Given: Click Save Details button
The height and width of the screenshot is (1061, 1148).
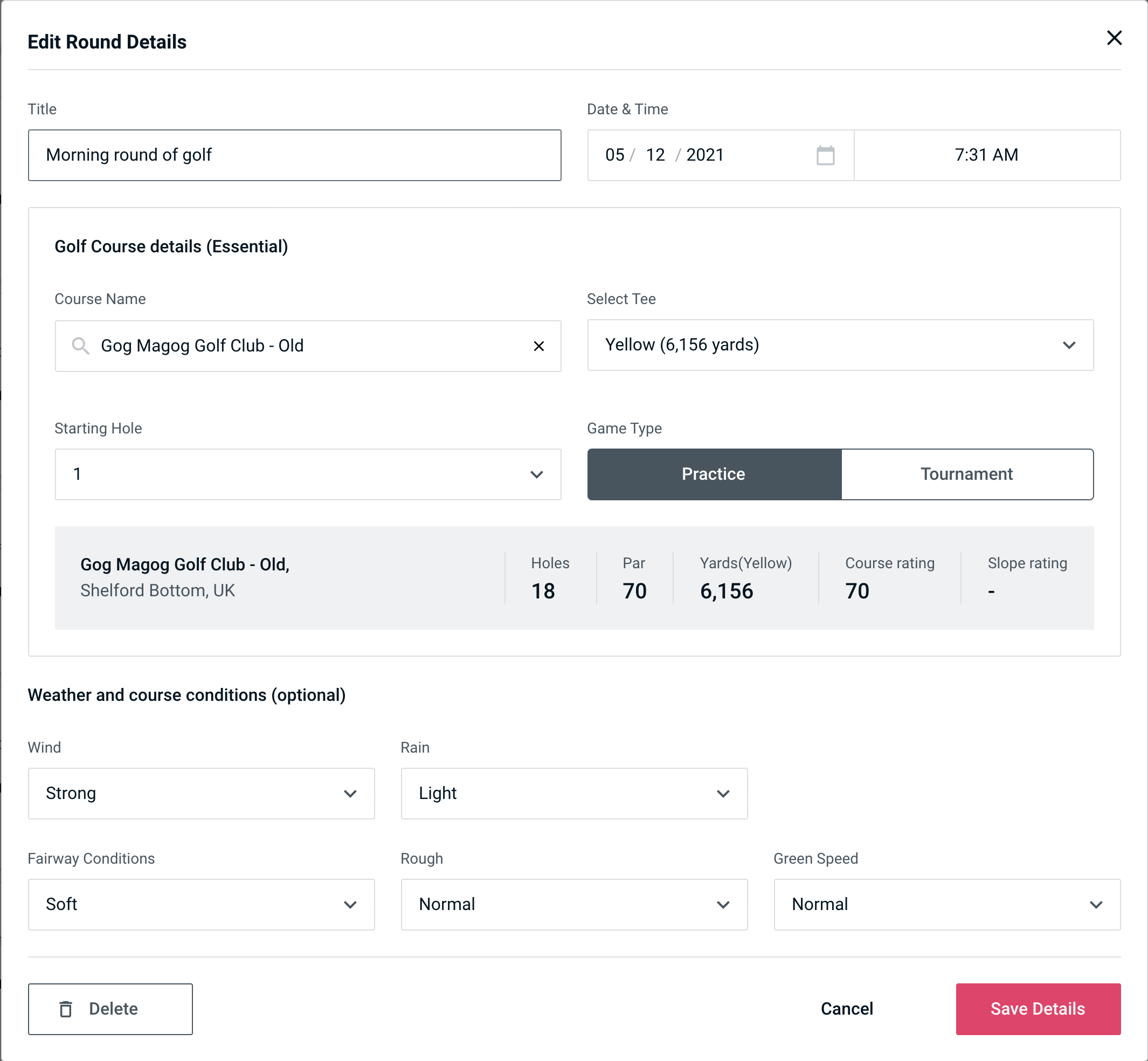Looking at the screenshot, I should [1037, 1008].
